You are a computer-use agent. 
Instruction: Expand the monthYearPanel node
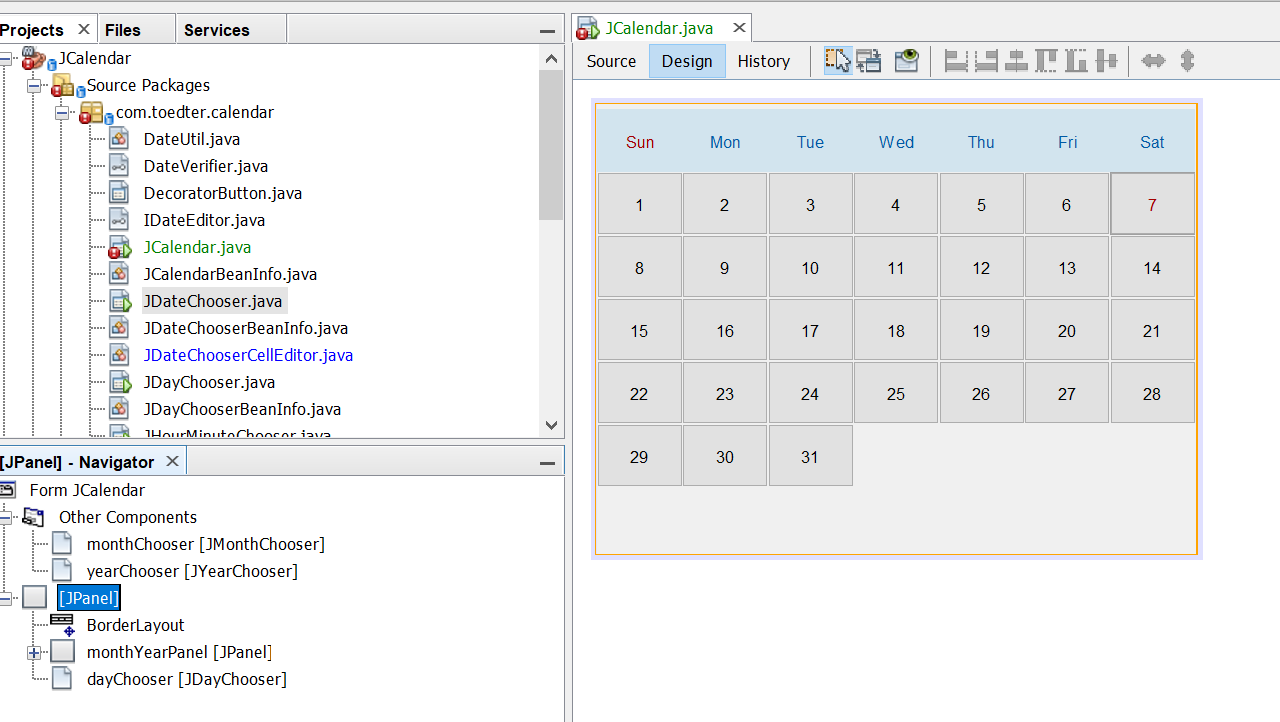click(34, 652)
